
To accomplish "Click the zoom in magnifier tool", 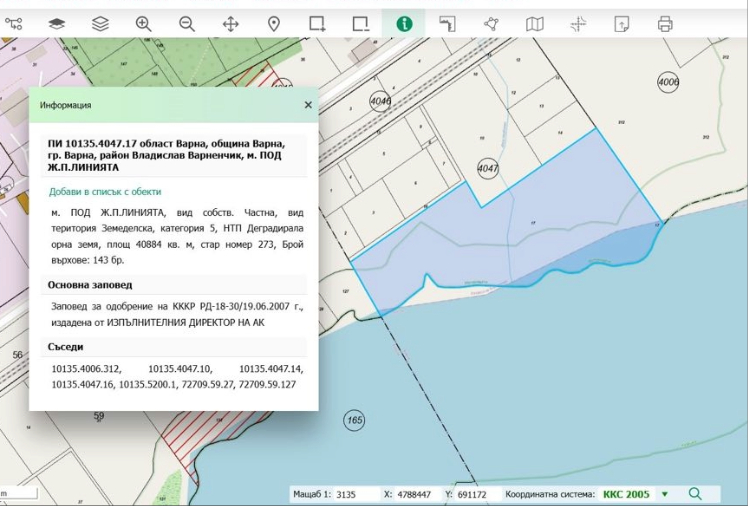I will click(x=143, y=23).
